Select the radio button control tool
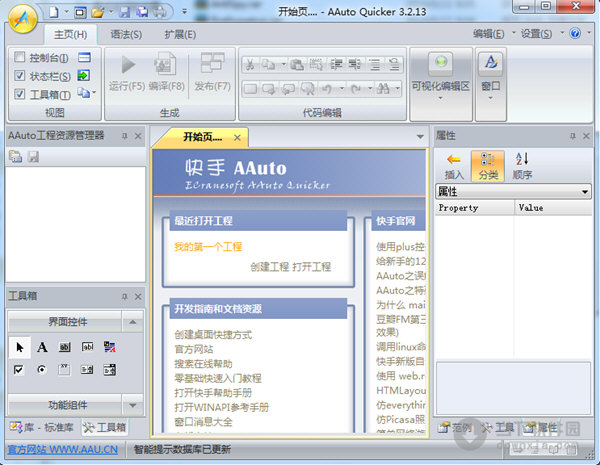Image resolution: width=600 pixels, height=465 pixels. click(41, 370)
